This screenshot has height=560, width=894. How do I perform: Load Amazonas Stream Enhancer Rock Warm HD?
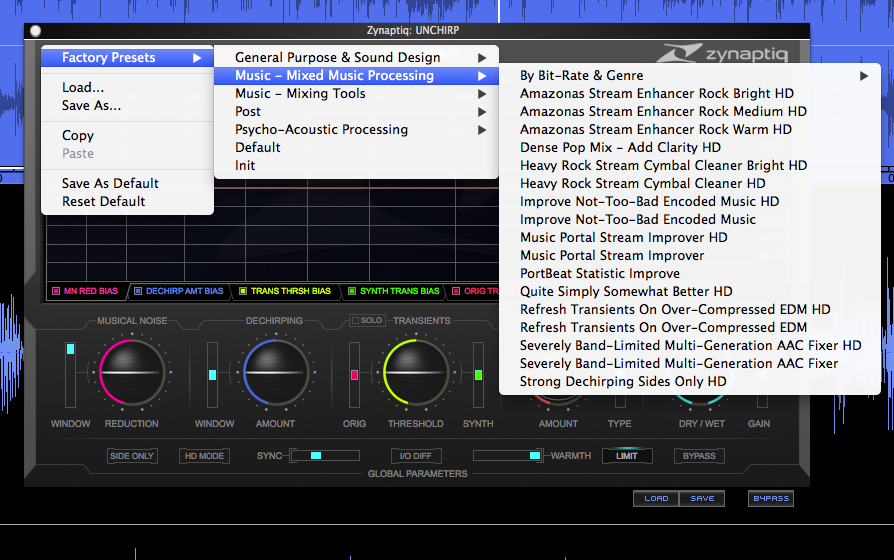click(x=690, y=129)
